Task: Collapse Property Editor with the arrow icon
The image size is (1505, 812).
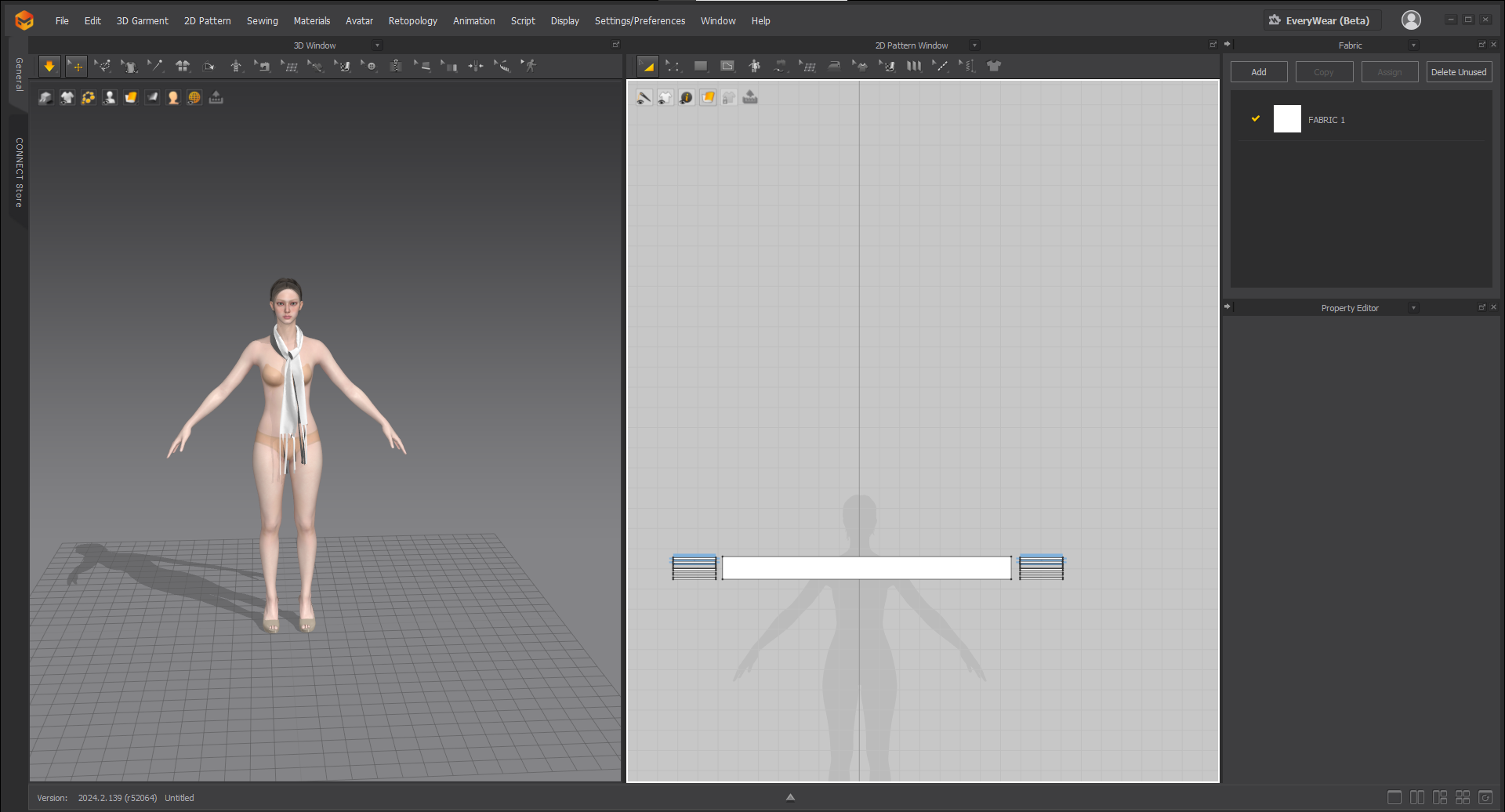Action: (x=1228, y=307)
